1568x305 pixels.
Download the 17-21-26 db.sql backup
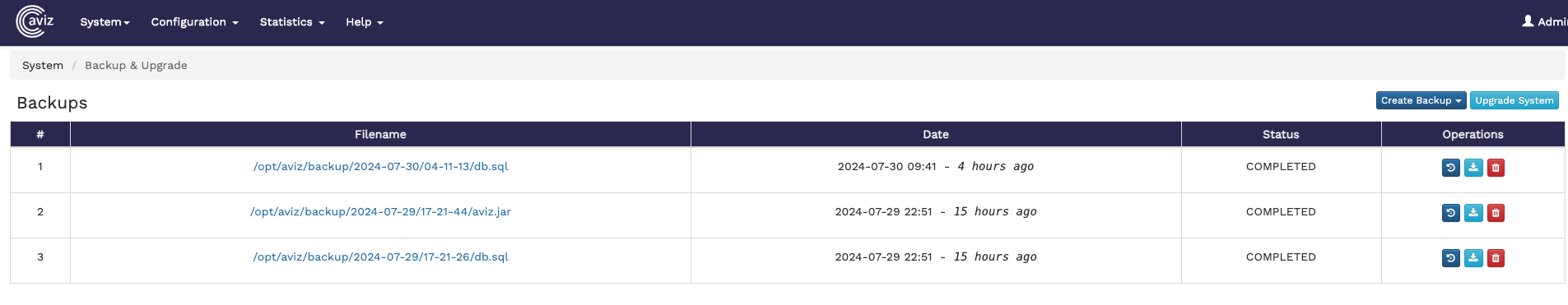click(x=1473, y=258)
